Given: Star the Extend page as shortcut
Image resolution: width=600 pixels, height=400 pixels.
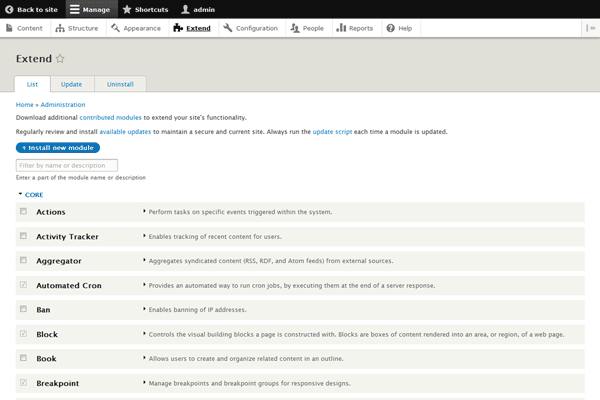Looking at the screenshot, I should pos(60,59).
